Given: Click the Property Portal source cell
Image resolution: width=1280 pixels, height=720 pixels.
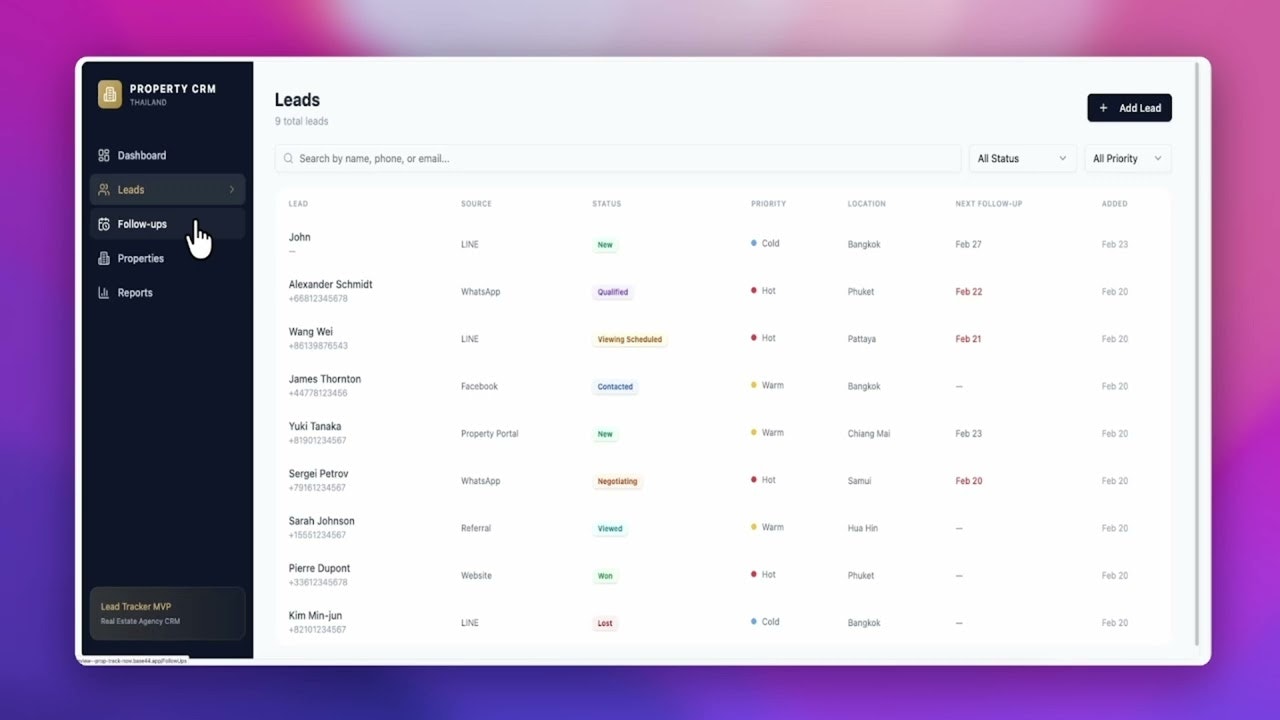Looking at the screenshot, I should pos(490,434).
